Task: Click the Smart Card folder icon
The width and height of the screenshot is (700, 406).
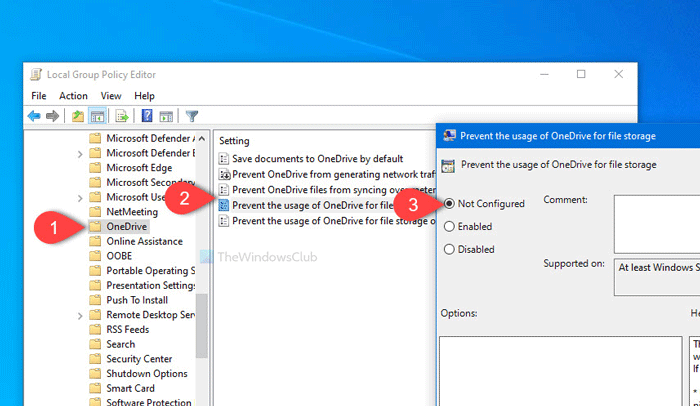Action: tap(95, 388)
